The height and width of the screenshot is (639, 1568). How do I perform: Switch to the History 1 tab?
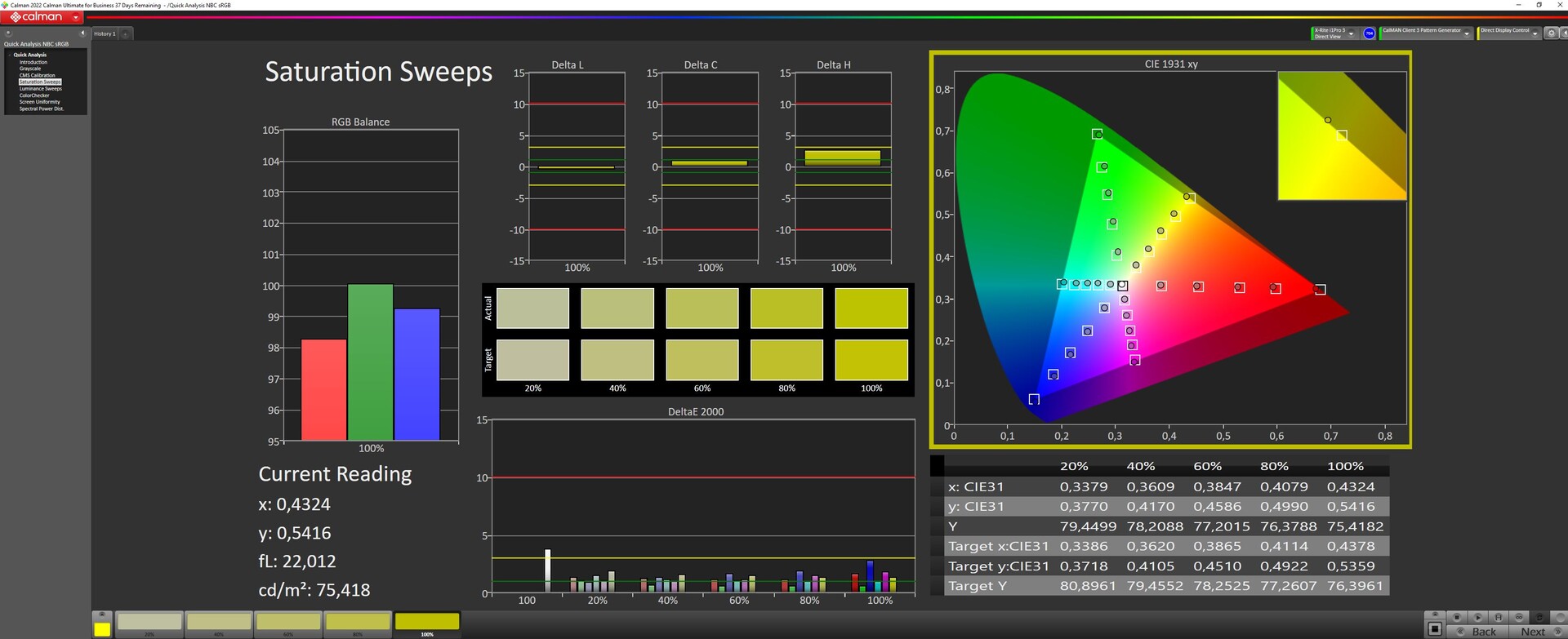105,33
